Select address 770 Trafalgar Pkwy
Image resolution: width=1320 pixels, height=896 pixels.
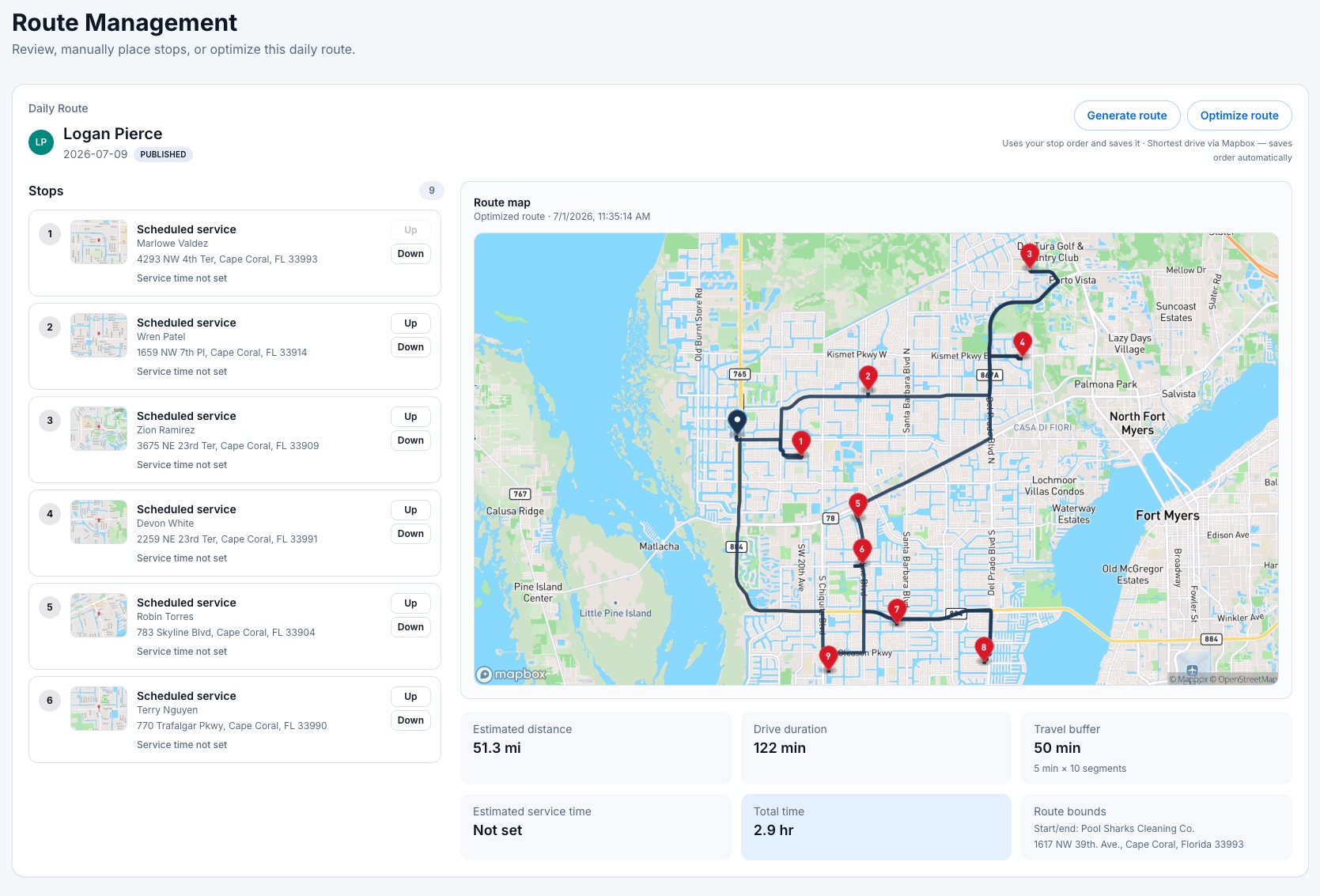(x=232, y=726)
